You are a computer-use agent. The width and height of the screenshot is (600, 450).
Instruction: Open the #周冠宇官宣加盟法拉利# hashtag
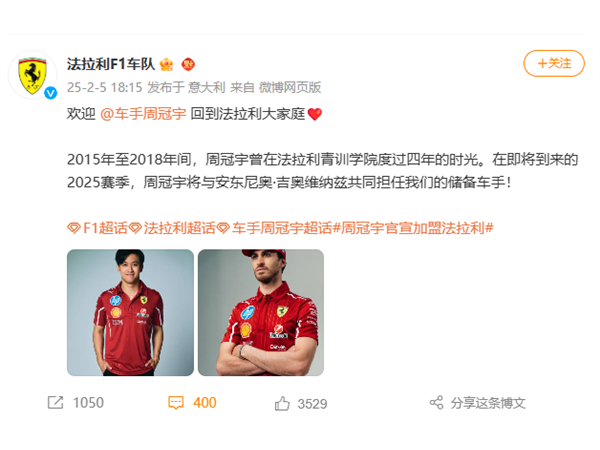pyautogui.click(x=413, y=228)
